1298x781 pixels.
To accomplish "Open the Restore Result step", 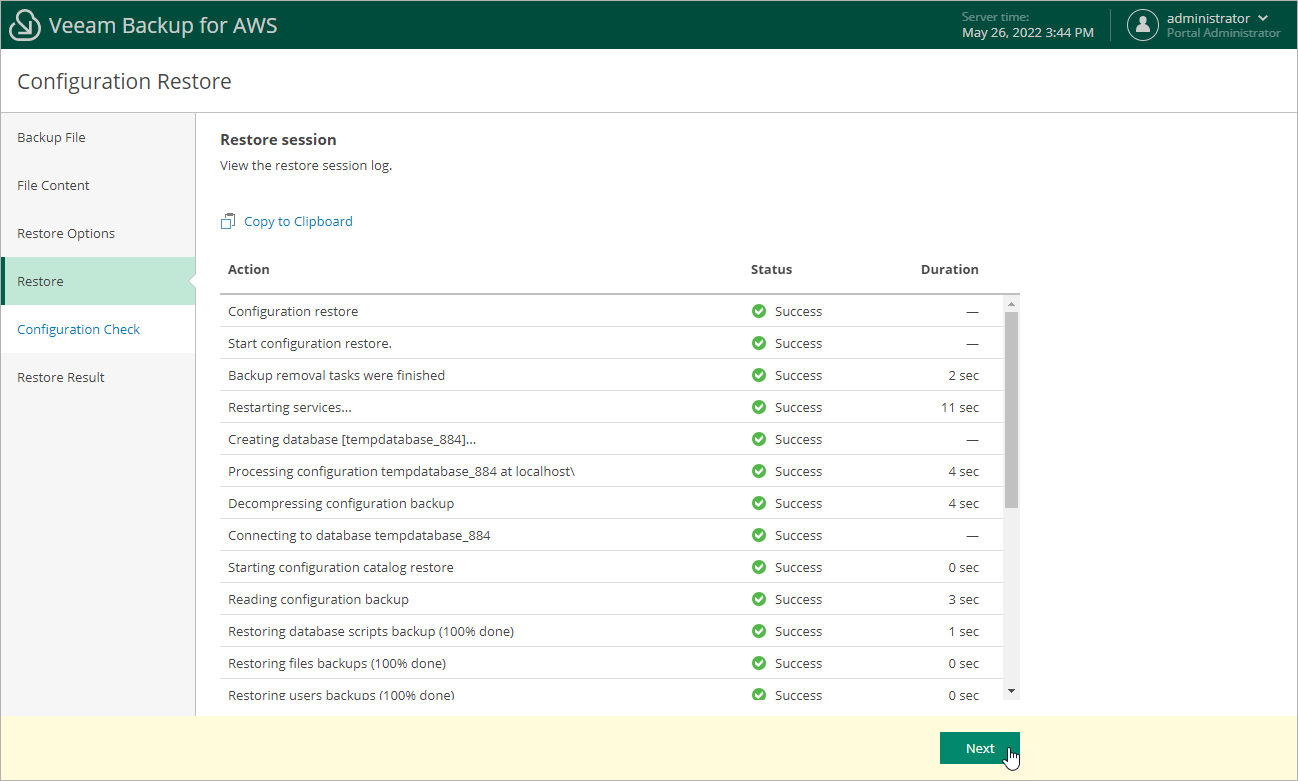I will click(61, 377).
